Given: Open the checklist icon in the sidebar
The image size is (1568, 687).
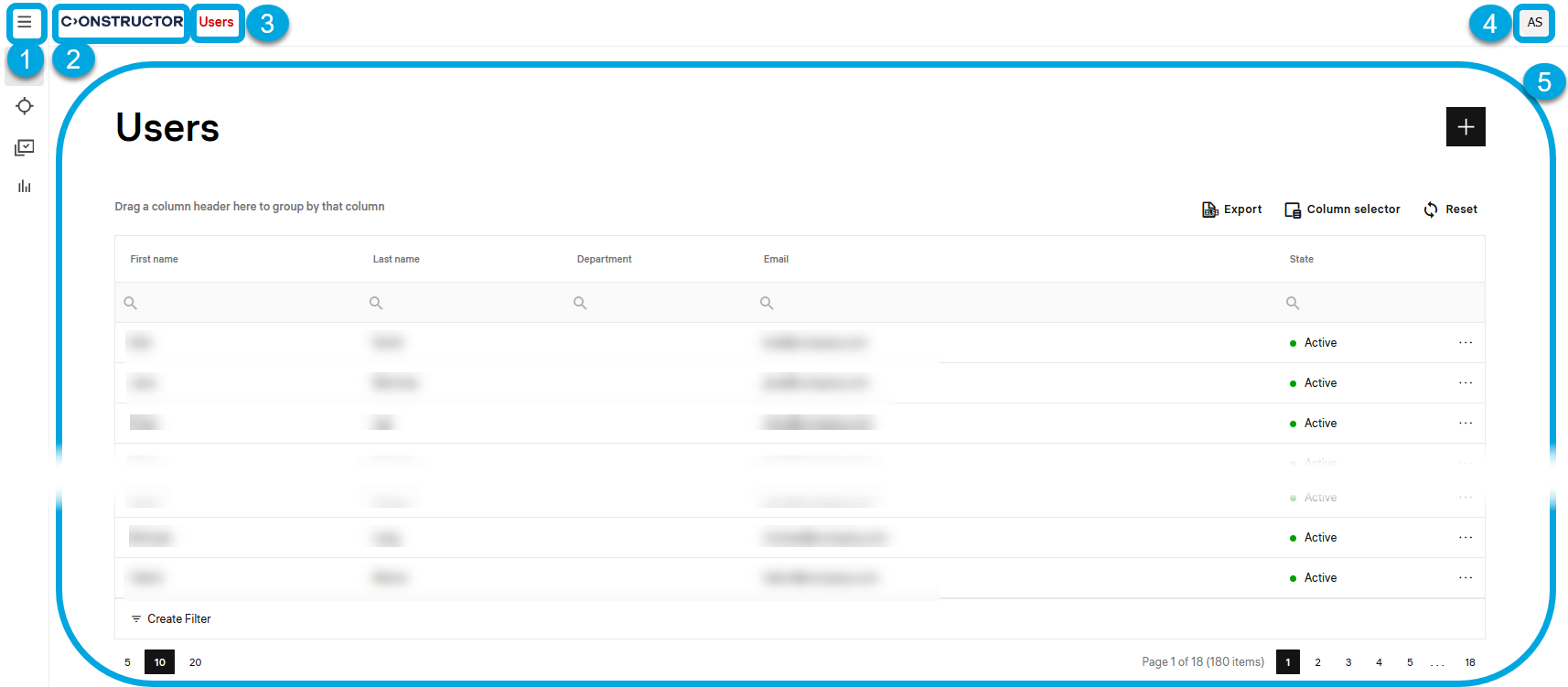Looking at the screenshot, I should point(25,147).
